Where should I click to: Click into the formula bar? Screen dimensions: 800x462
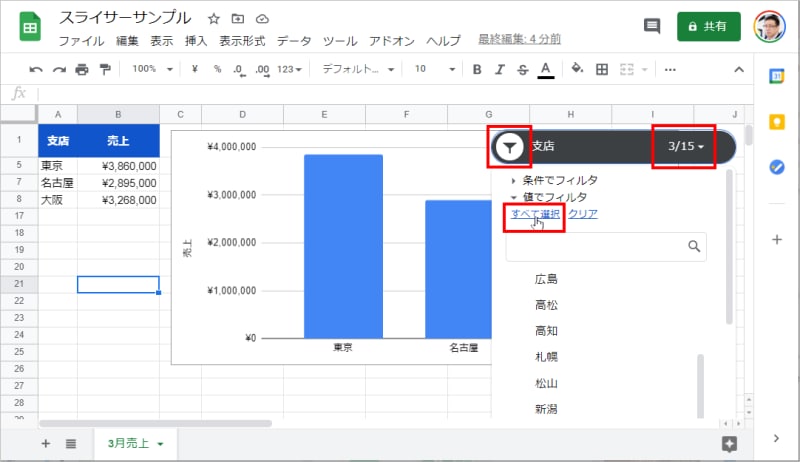coord(393,93)
